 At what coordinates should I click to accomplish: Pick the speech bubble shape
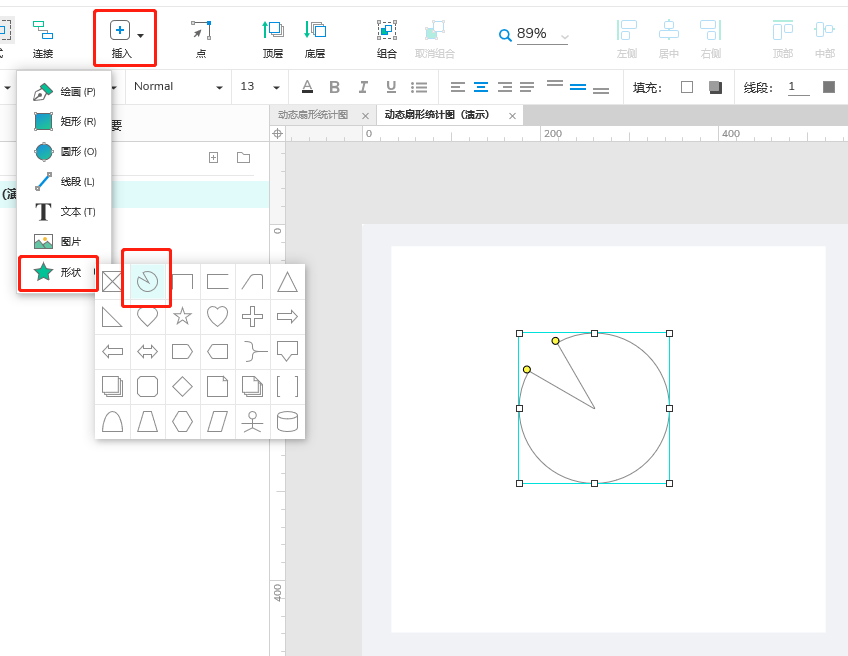[287, 352]
